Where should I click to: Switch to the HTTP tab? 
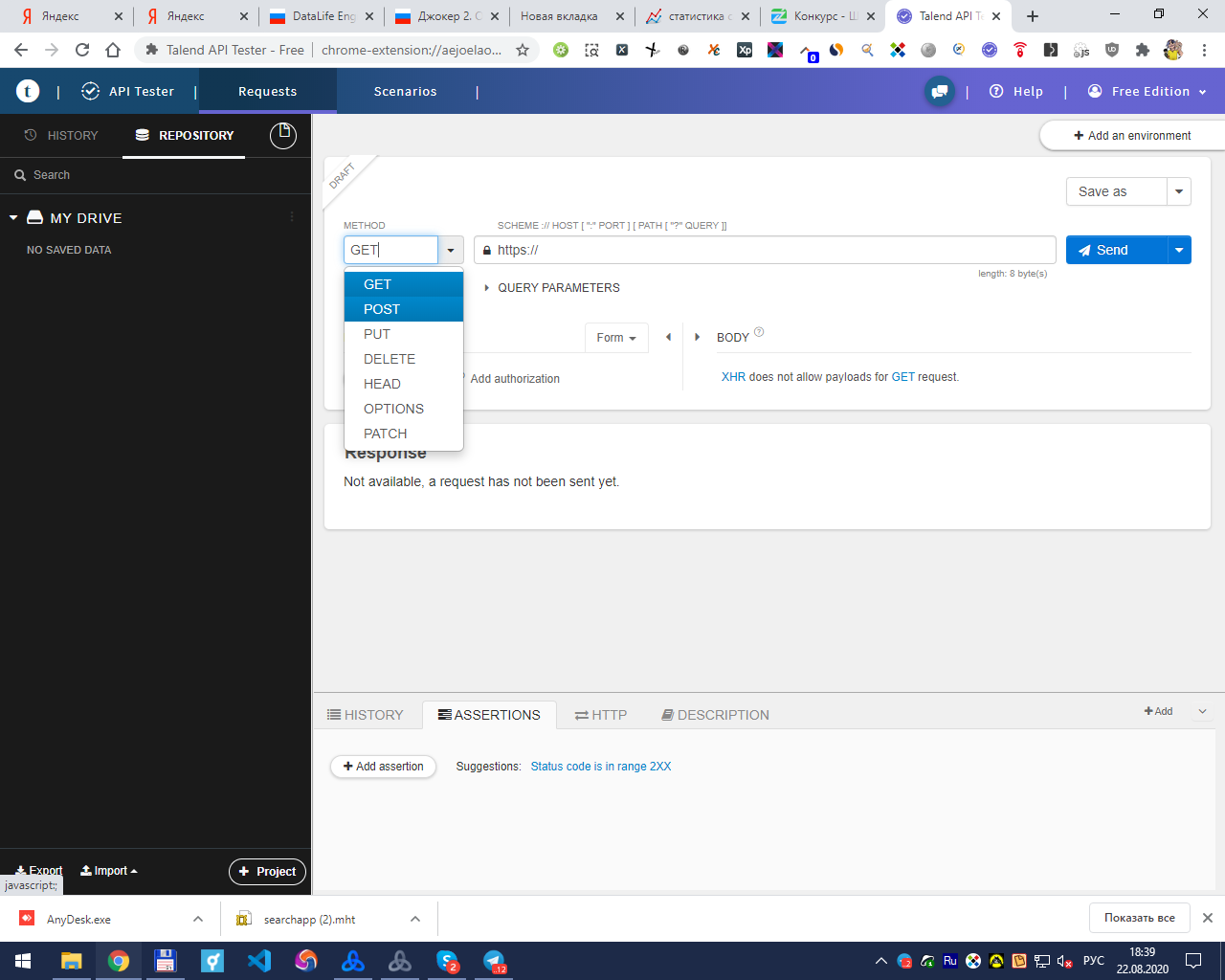click(x=601, y=715)
